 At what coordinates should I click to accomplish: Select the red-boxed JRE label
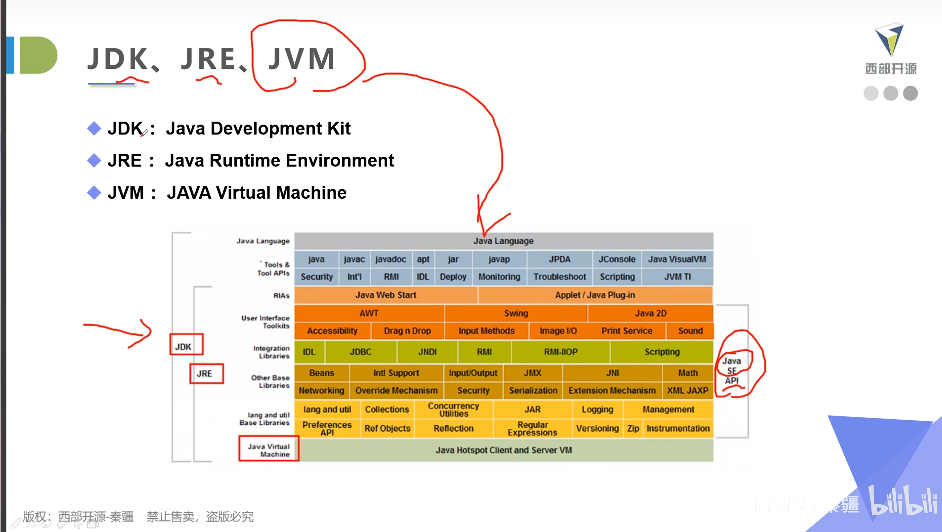[207, 373]
